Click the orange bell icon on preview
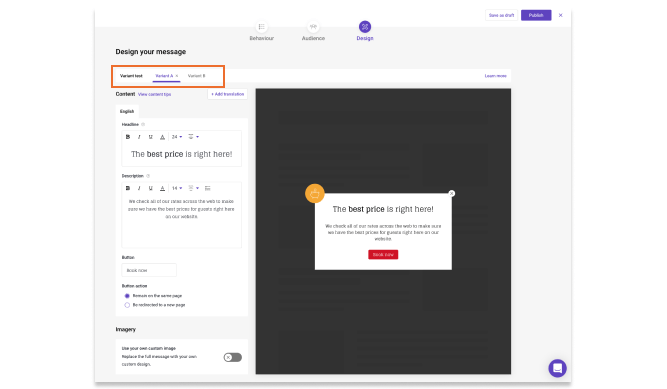This screenshot has width=667, height=389. click(315, 194)
